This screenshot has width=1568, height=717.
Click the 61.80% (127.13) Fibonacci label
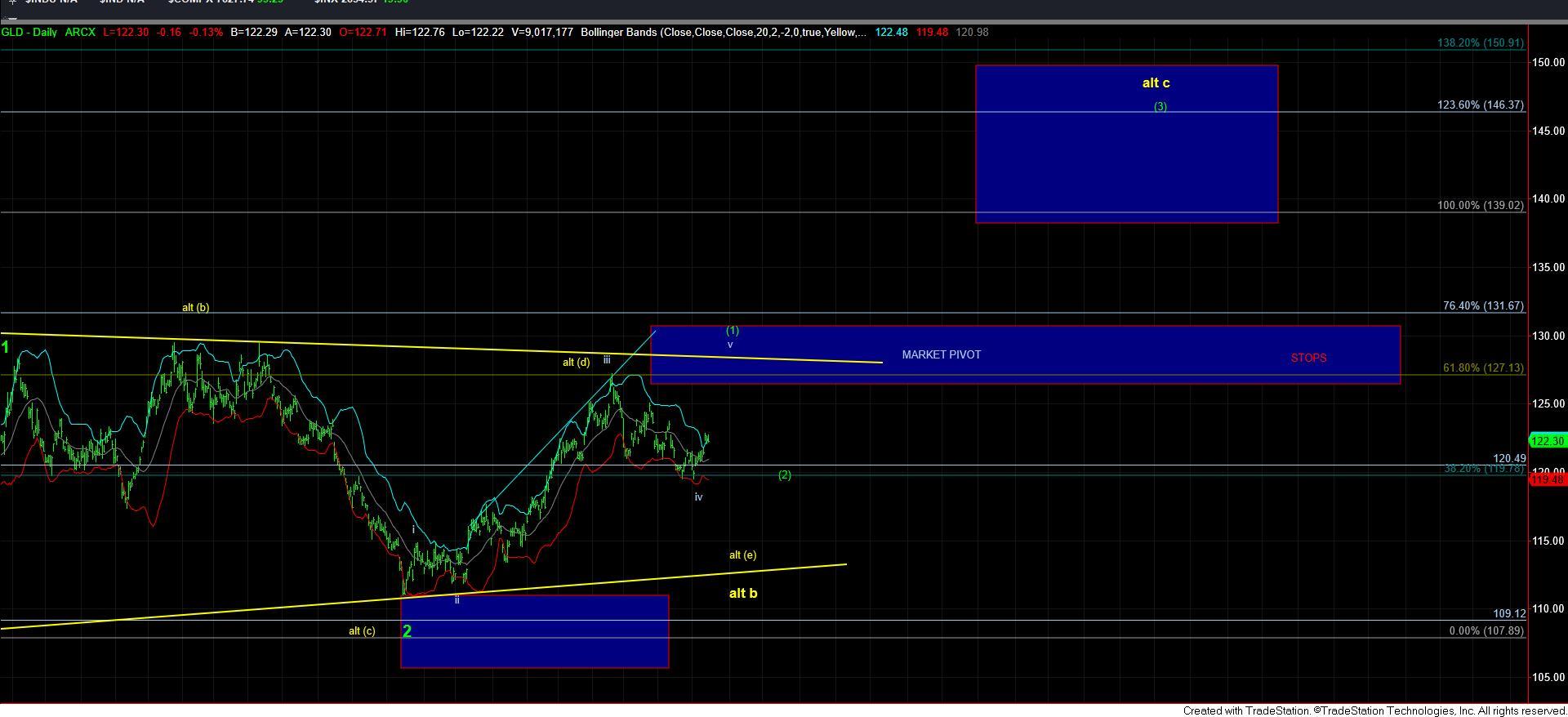pyautogui.click(x=1483, y=367)
